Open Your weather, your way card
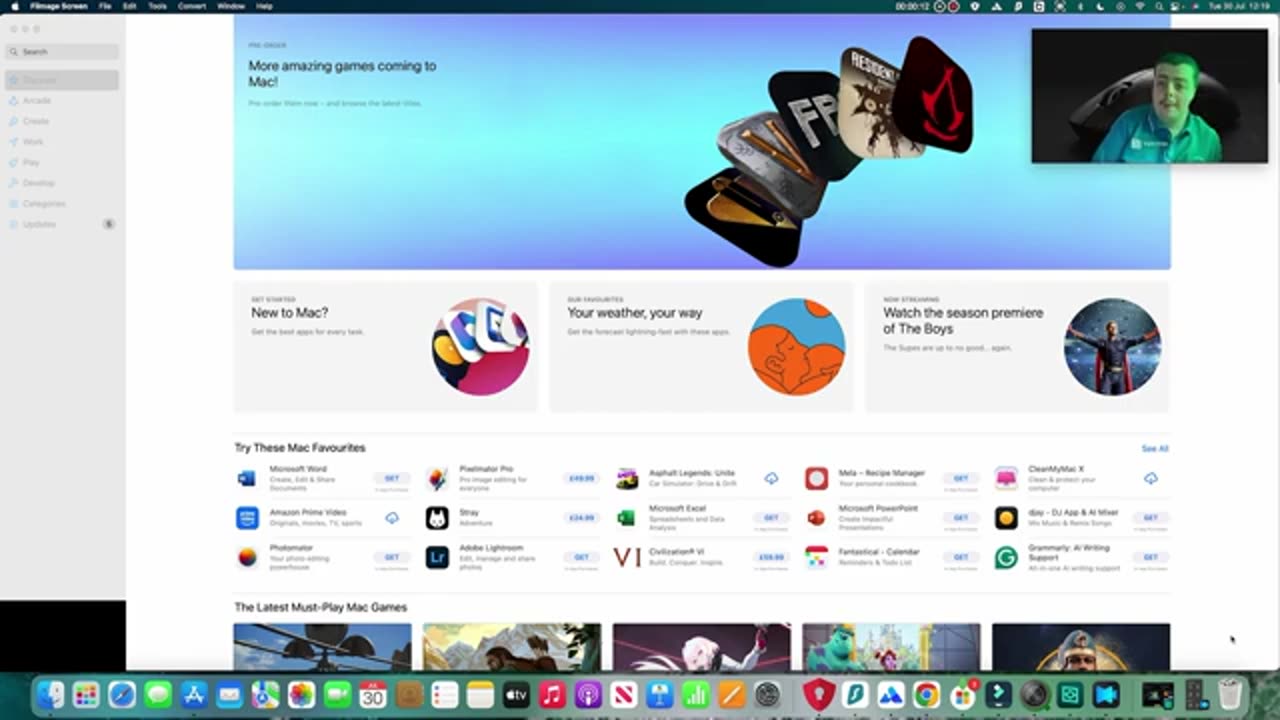Image resolution: width=1280 pixels, height=720 pixels. tap(702, 347)
